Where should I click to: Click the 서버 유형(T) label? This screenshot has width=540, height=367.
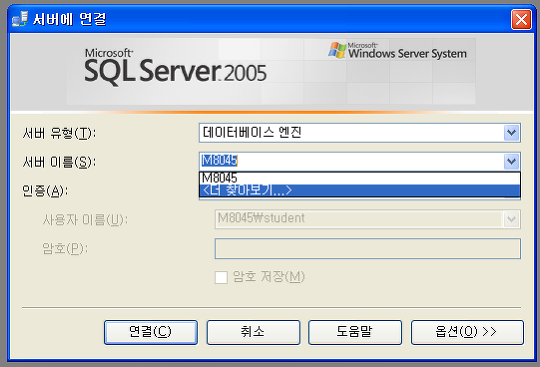tap(59, 133)
